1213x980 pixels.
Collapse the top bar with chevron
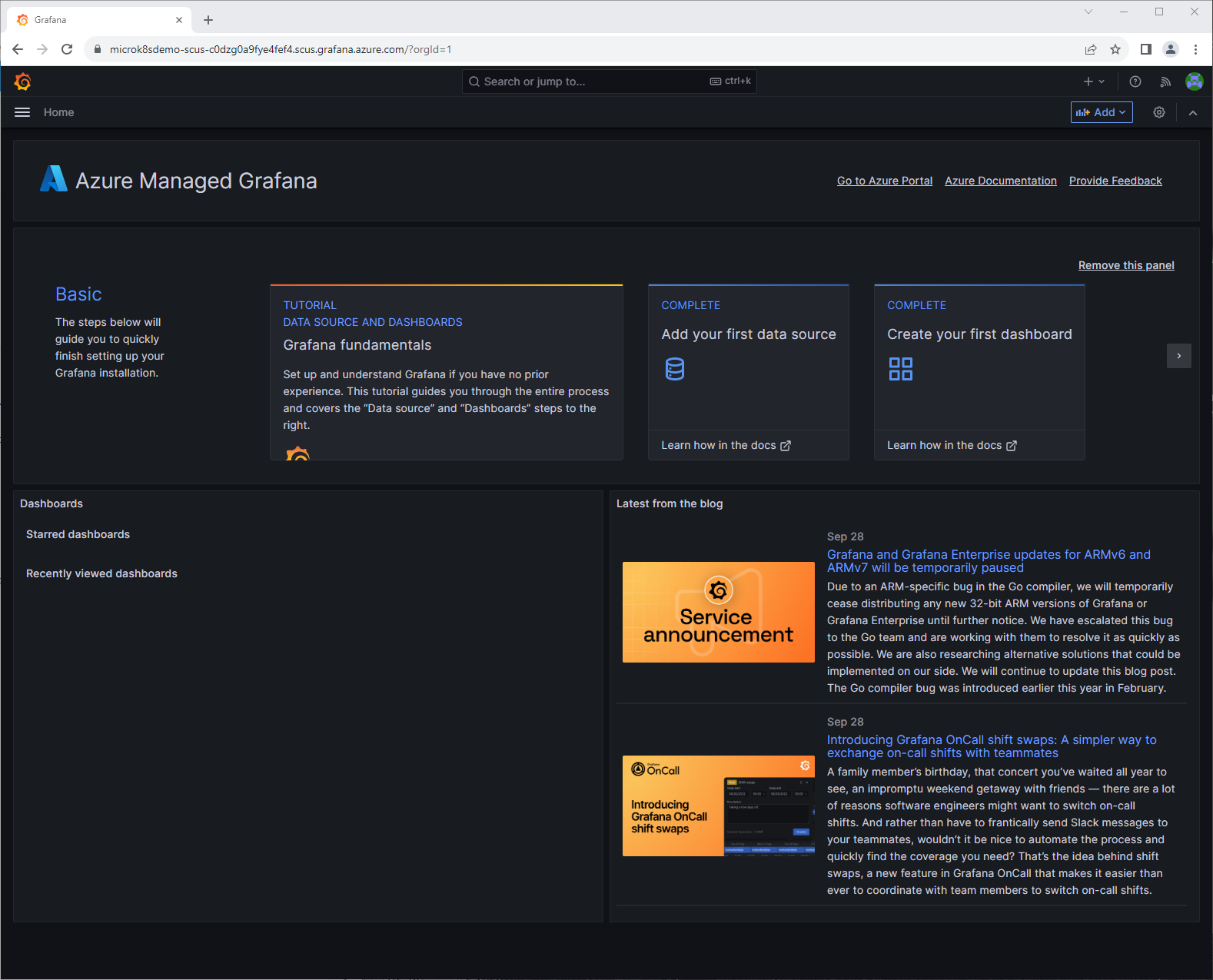(1192, 112)
